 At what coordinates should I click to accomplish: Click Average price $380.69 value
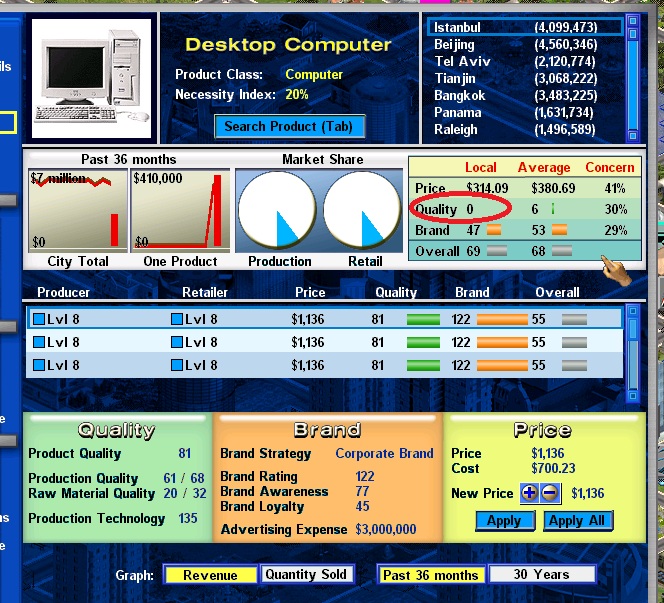coord(553,188)
